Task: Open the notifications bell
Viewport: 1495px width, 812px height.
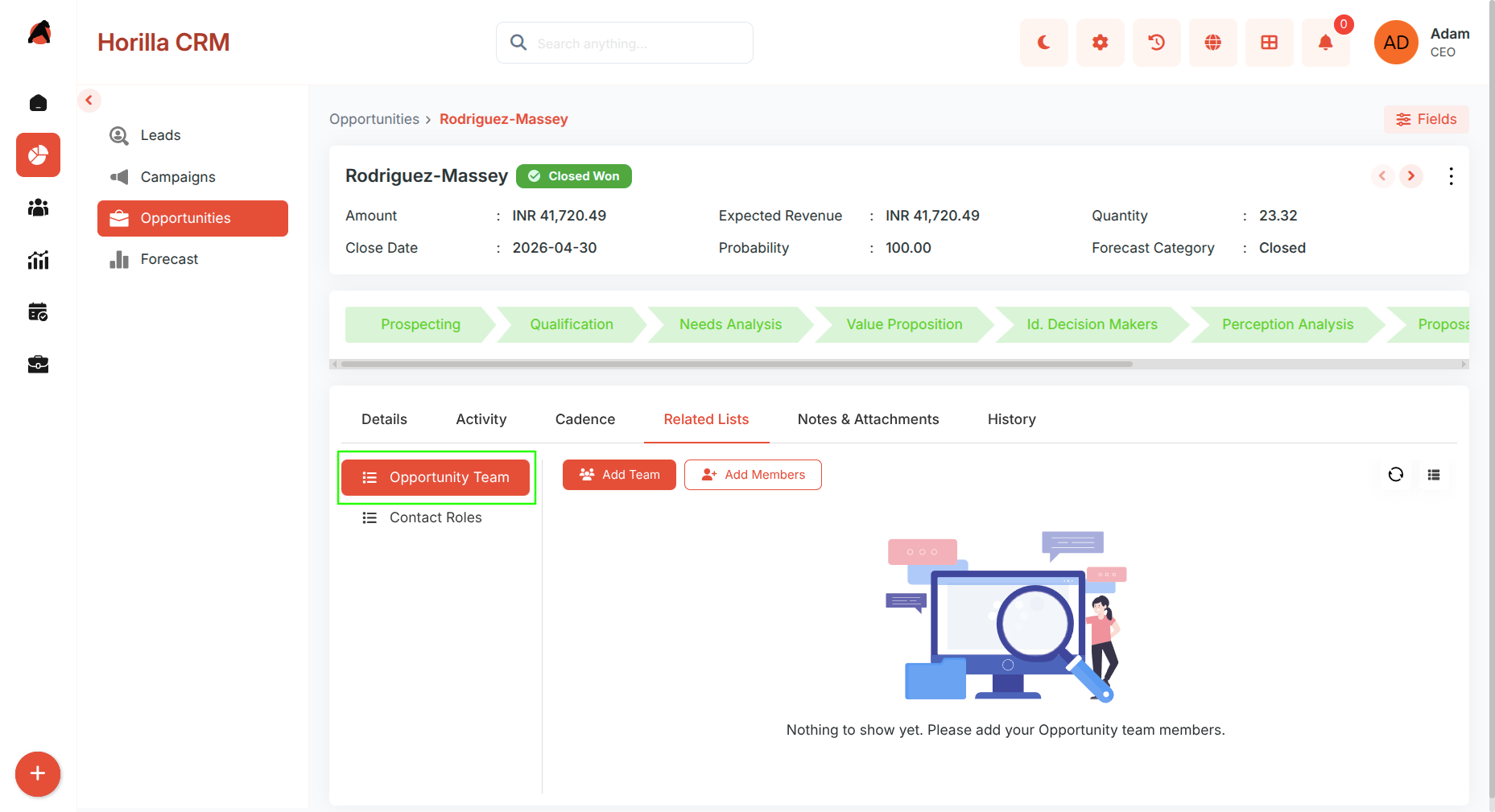Action: click(x=1325, y=43)
